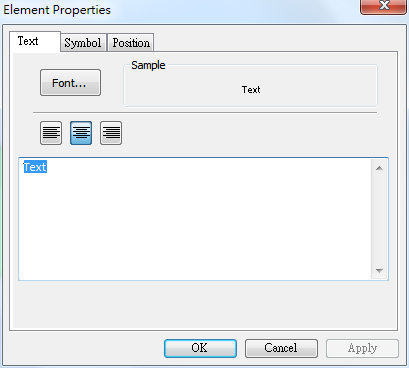409x368 pixels.
Task: Click the highlighted word Text in editor
Action: coord(35,167)
